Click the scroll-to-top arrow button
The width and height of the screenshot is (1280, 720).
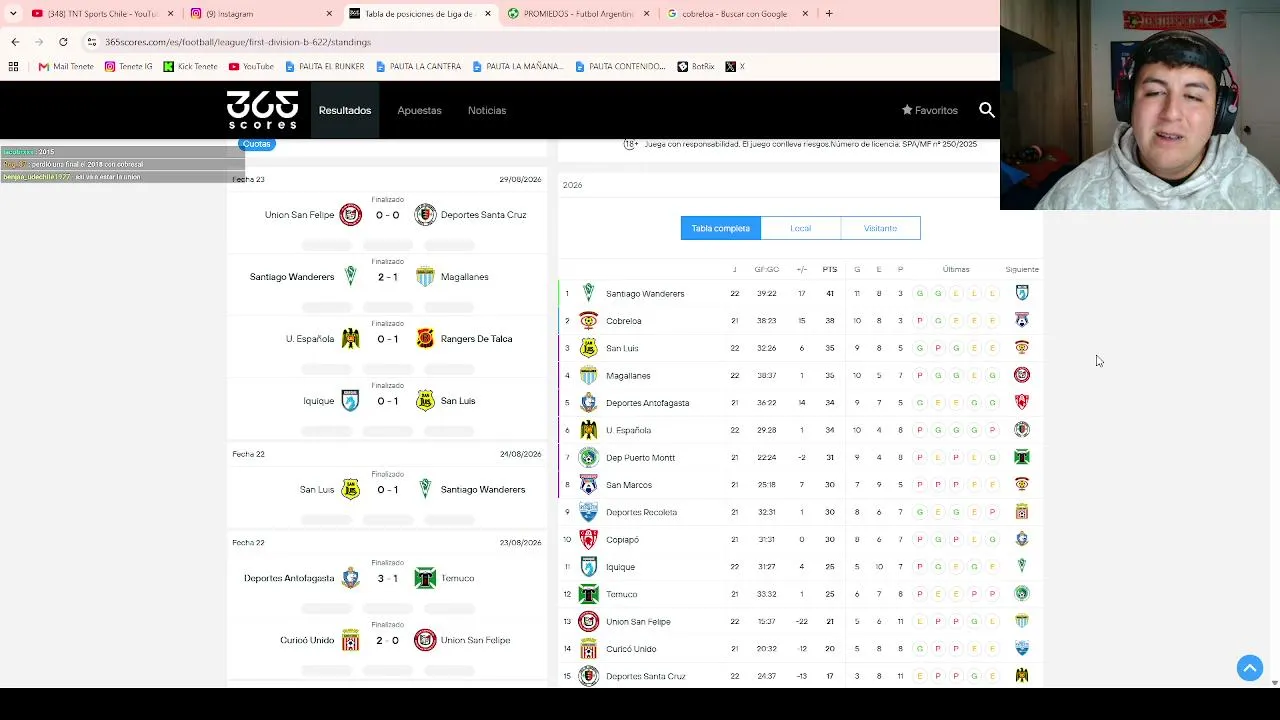pyautogui.click(x=1250, y=668)
